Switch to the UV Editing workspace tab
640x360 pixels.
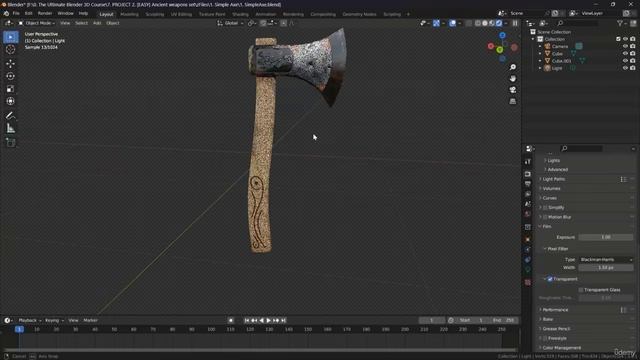pyautogui.click(x=181, y=14)
